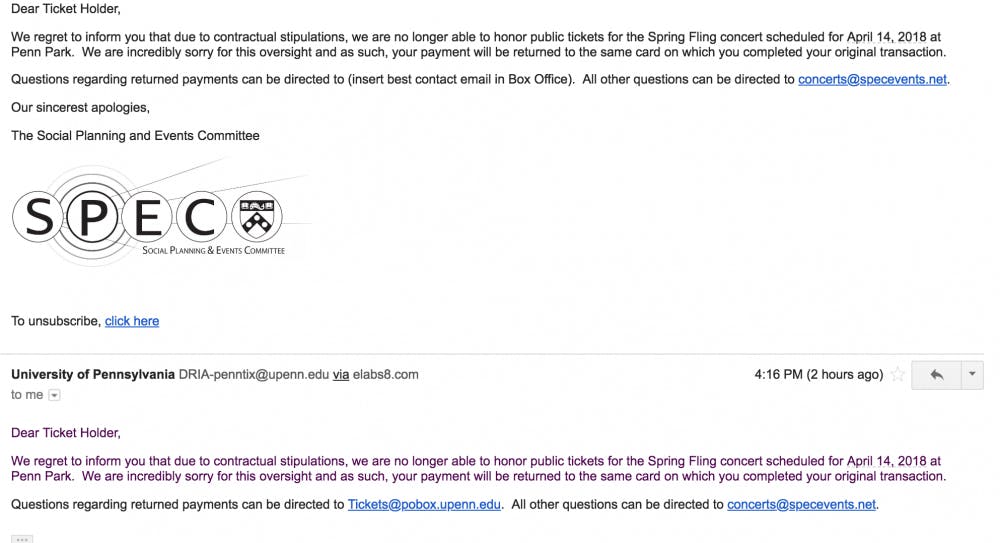Click the sender name University of Pennsylvania
Screen dimensions: 1000x543
[93, 375]
